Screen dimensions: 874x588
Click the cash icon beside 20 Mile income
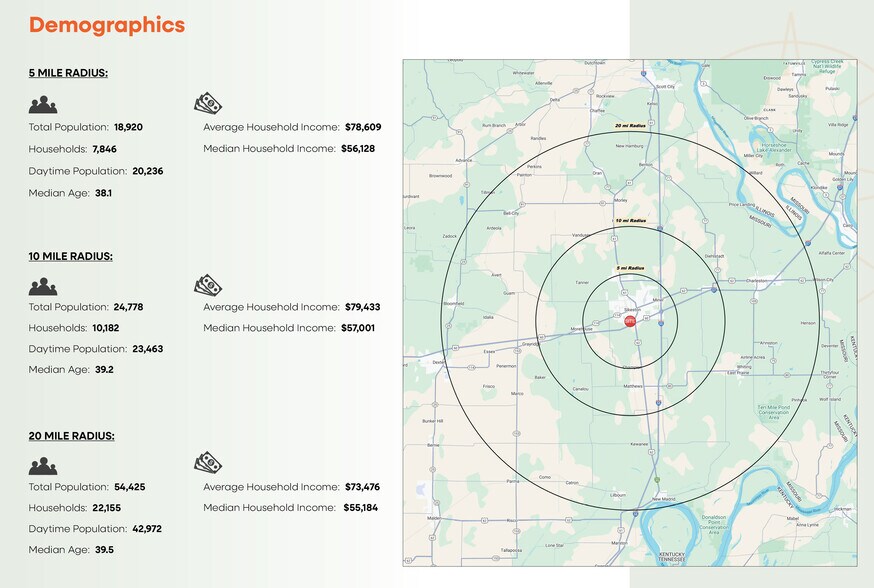point(208,463)
